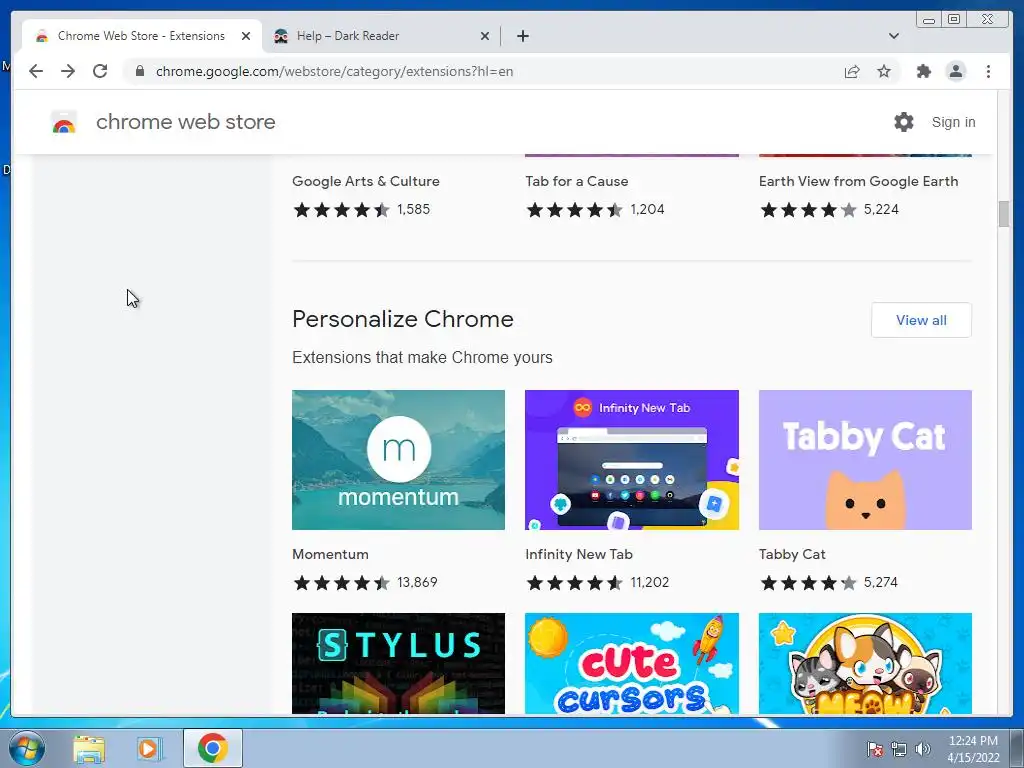
Task: Open the Action Center flag icon
Action: pos(875,749)
